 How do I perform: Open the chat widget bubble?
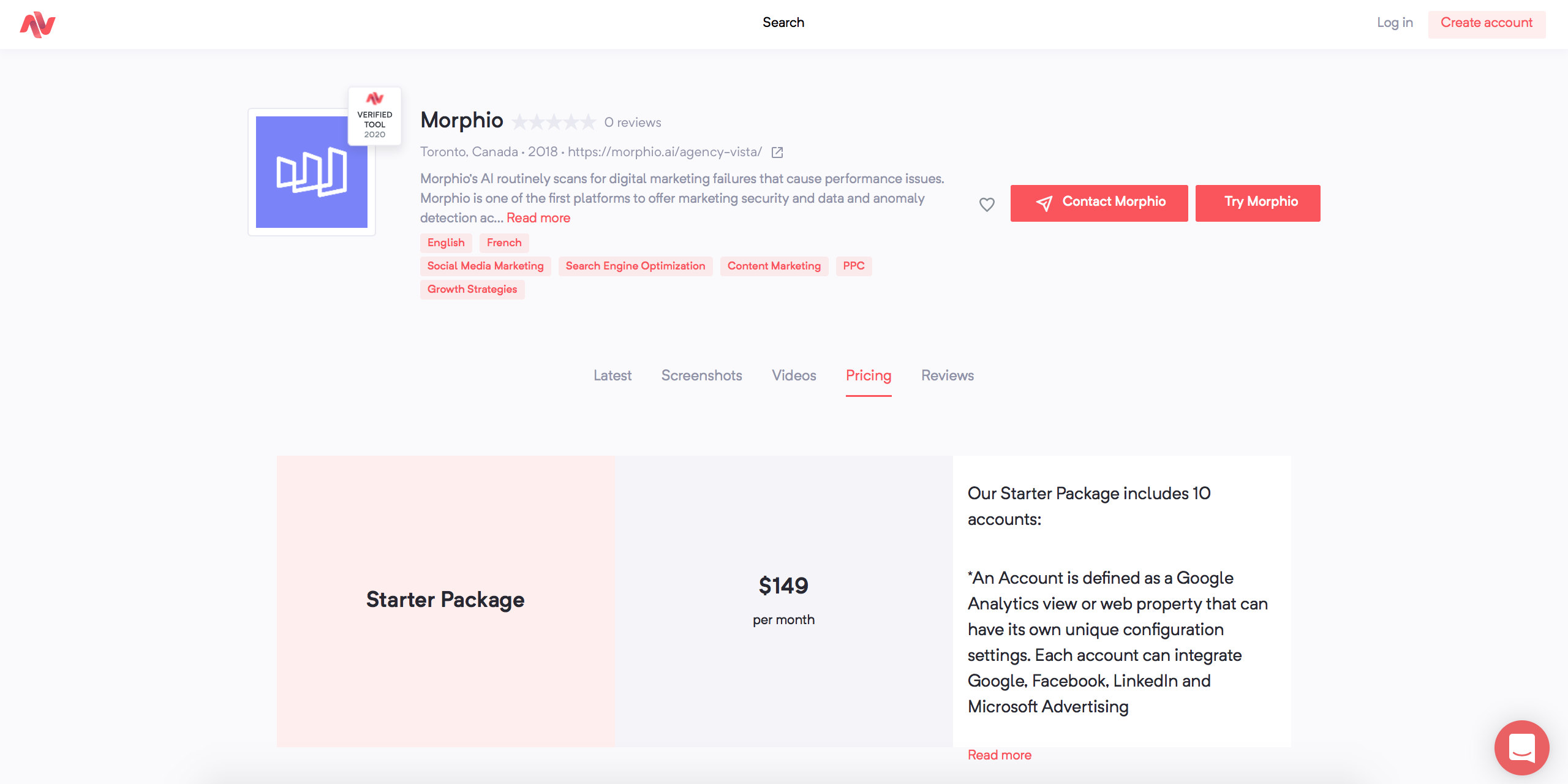1521,747
